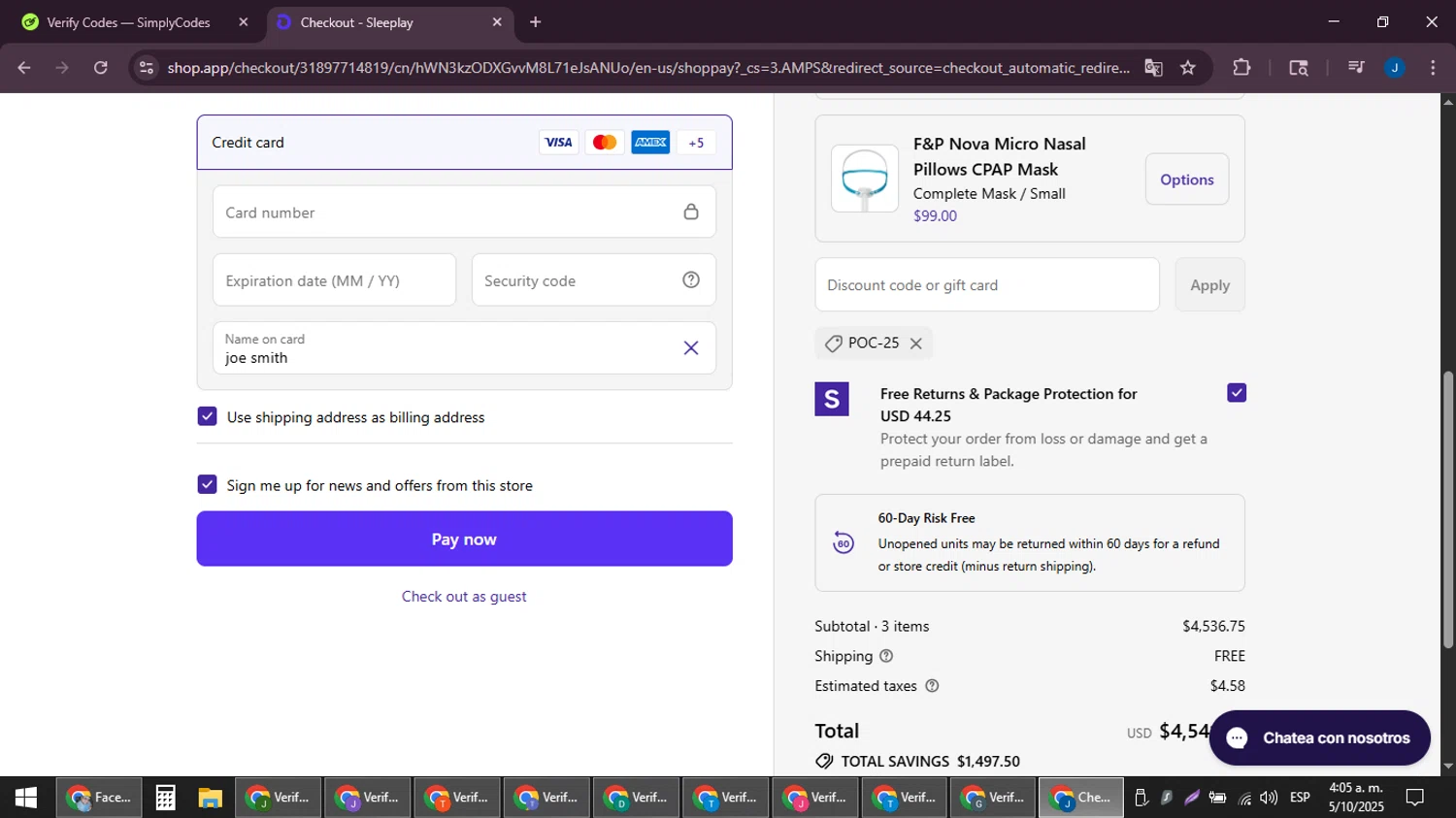The height and width of the screenshot is (818, 1456).
Task: Click the POC-25 discount tag
Action: coord(874,344)
